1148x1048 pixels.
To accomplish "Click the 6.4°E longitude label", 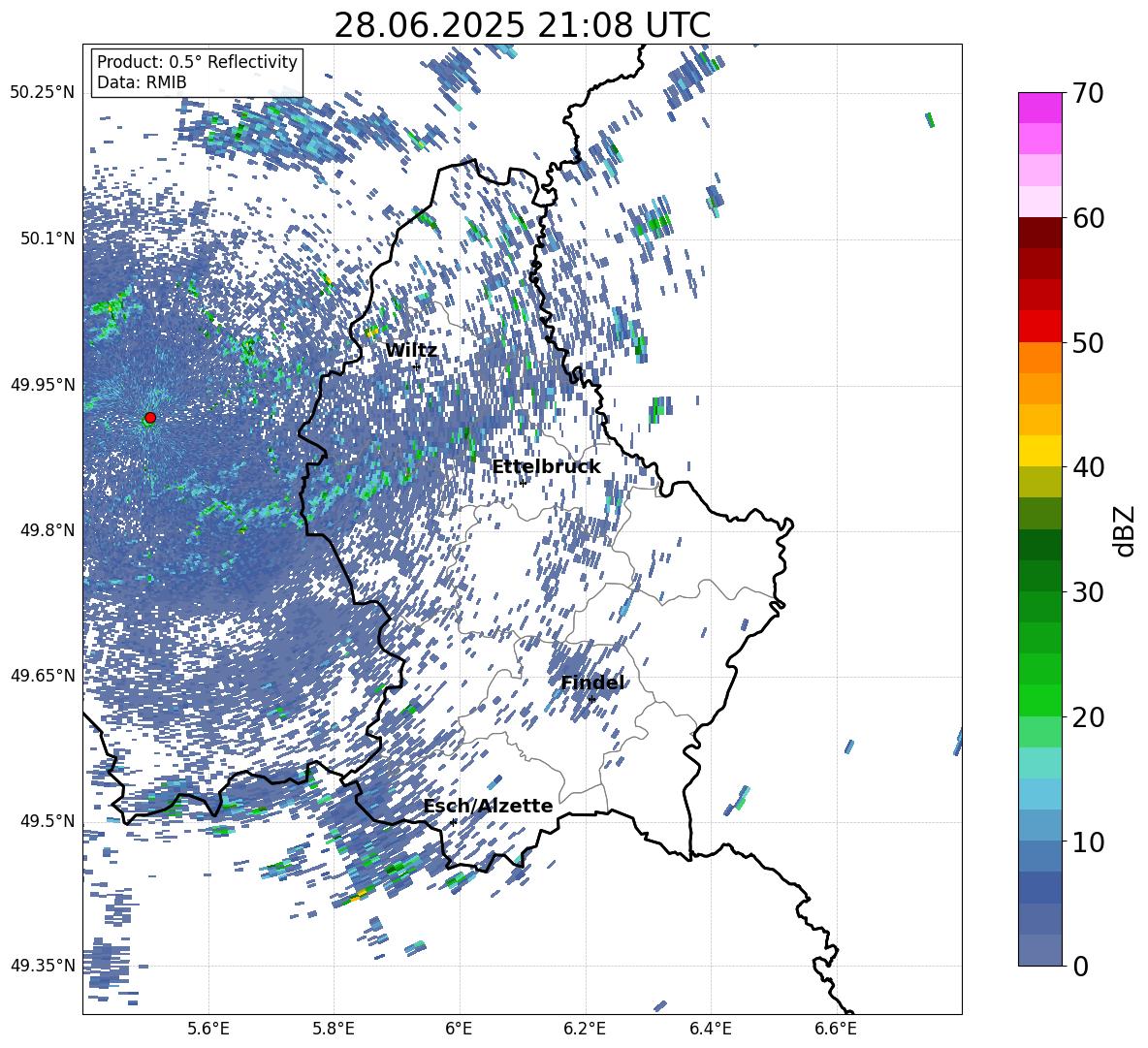I will 710,1029.
